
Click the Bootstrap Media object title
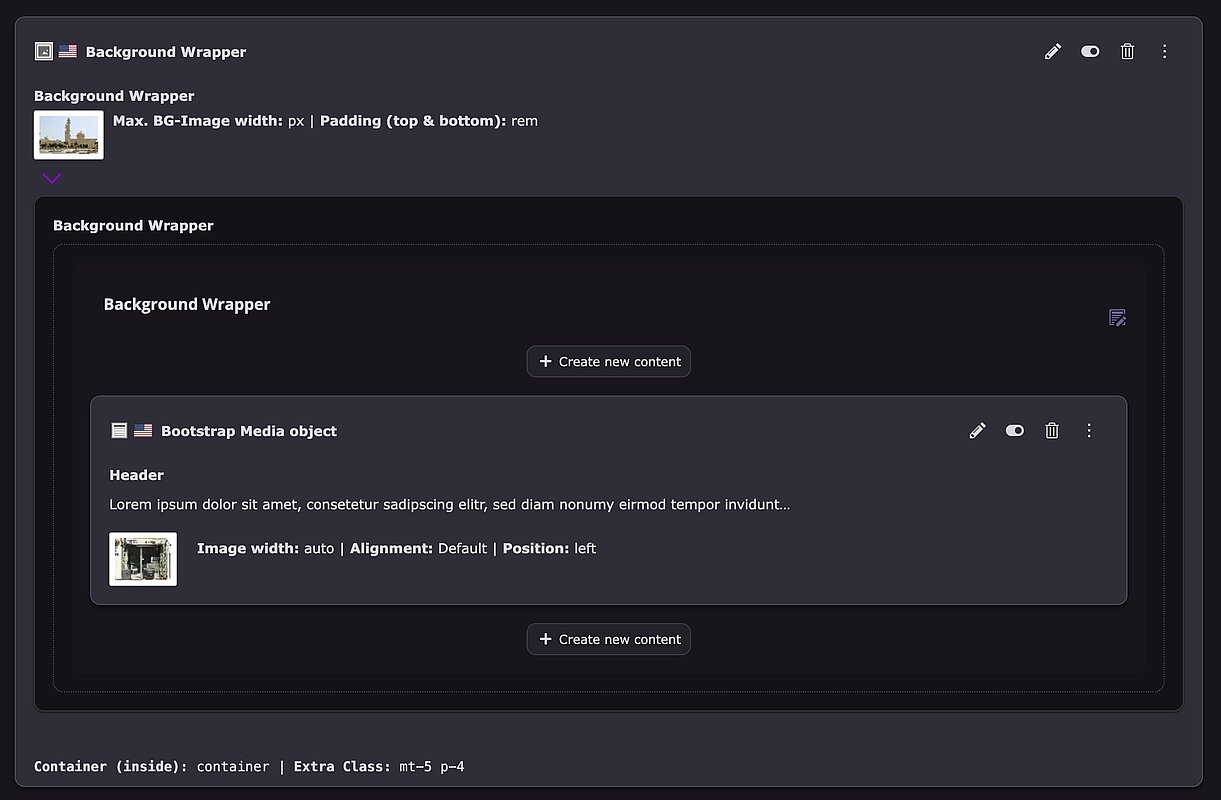pos(248,431)
